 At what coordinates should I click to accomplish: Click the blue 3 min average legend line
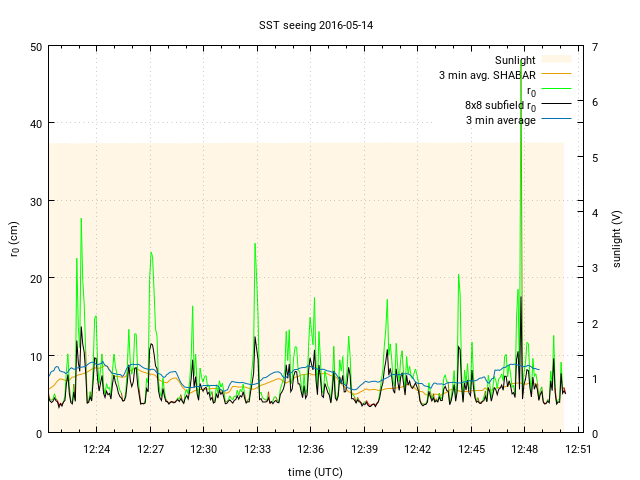(556, 120)
